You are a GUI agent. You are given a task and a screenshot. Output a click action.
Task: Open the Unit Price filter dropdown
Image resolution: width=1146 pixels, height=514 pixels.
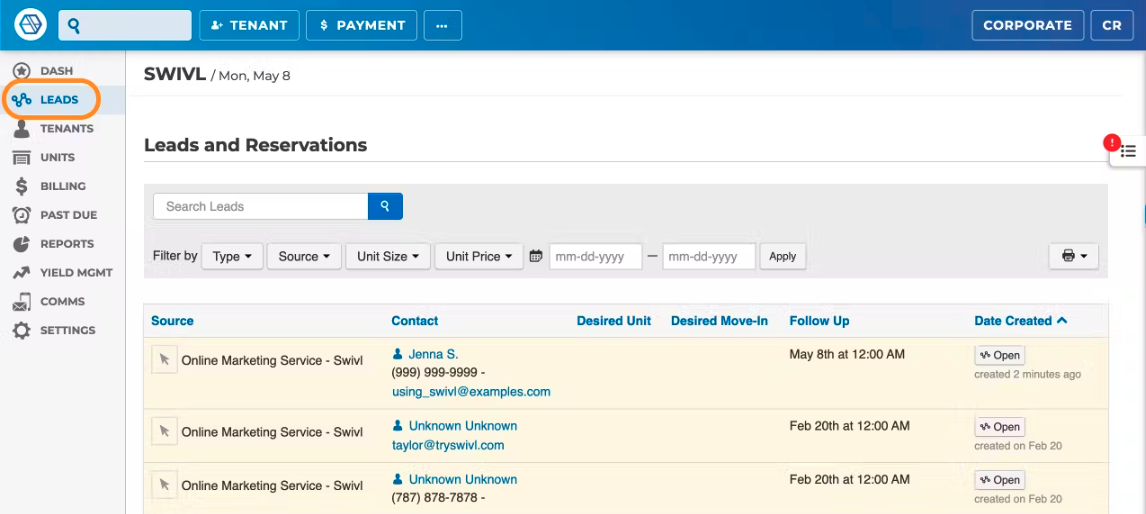coord(478,256)
